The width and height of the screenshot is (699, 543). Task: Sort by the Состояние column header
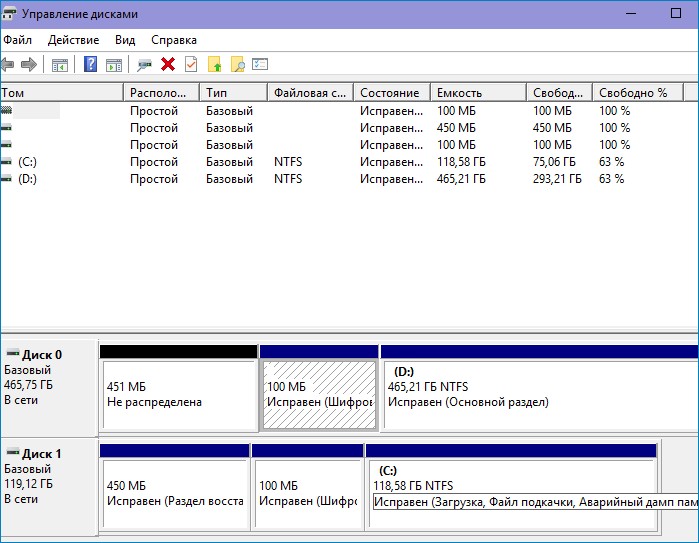389,93
